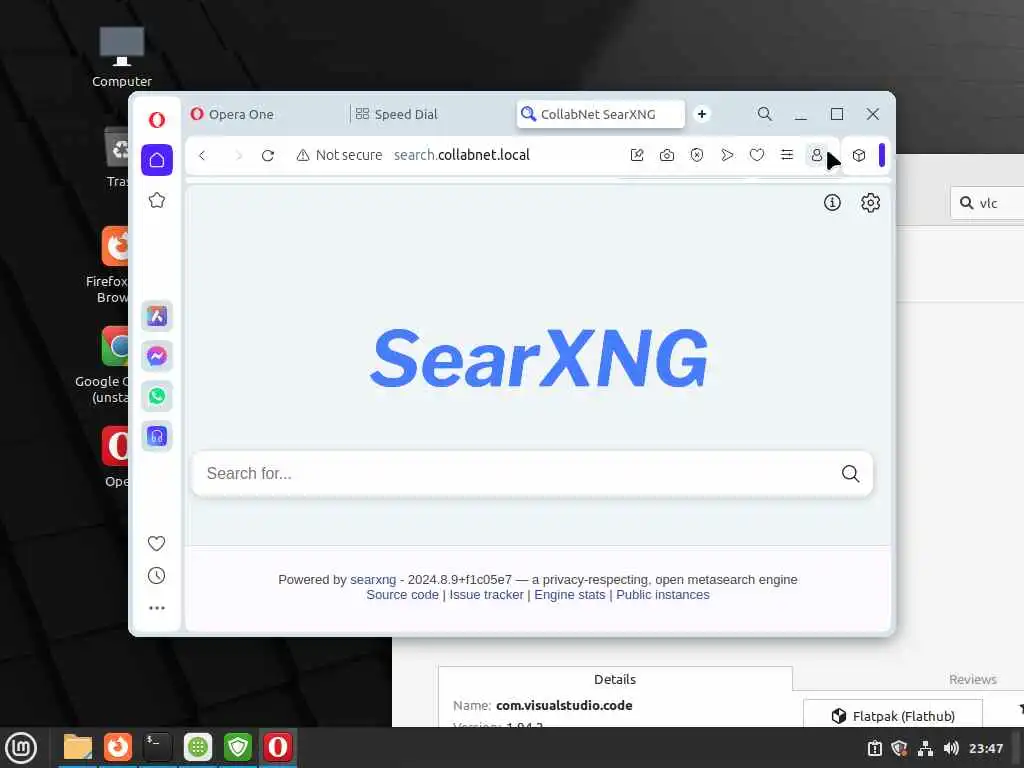Click the edit page icon in address bar
1024x768 pixels.
pyautogui.click(x=637, y=155)
